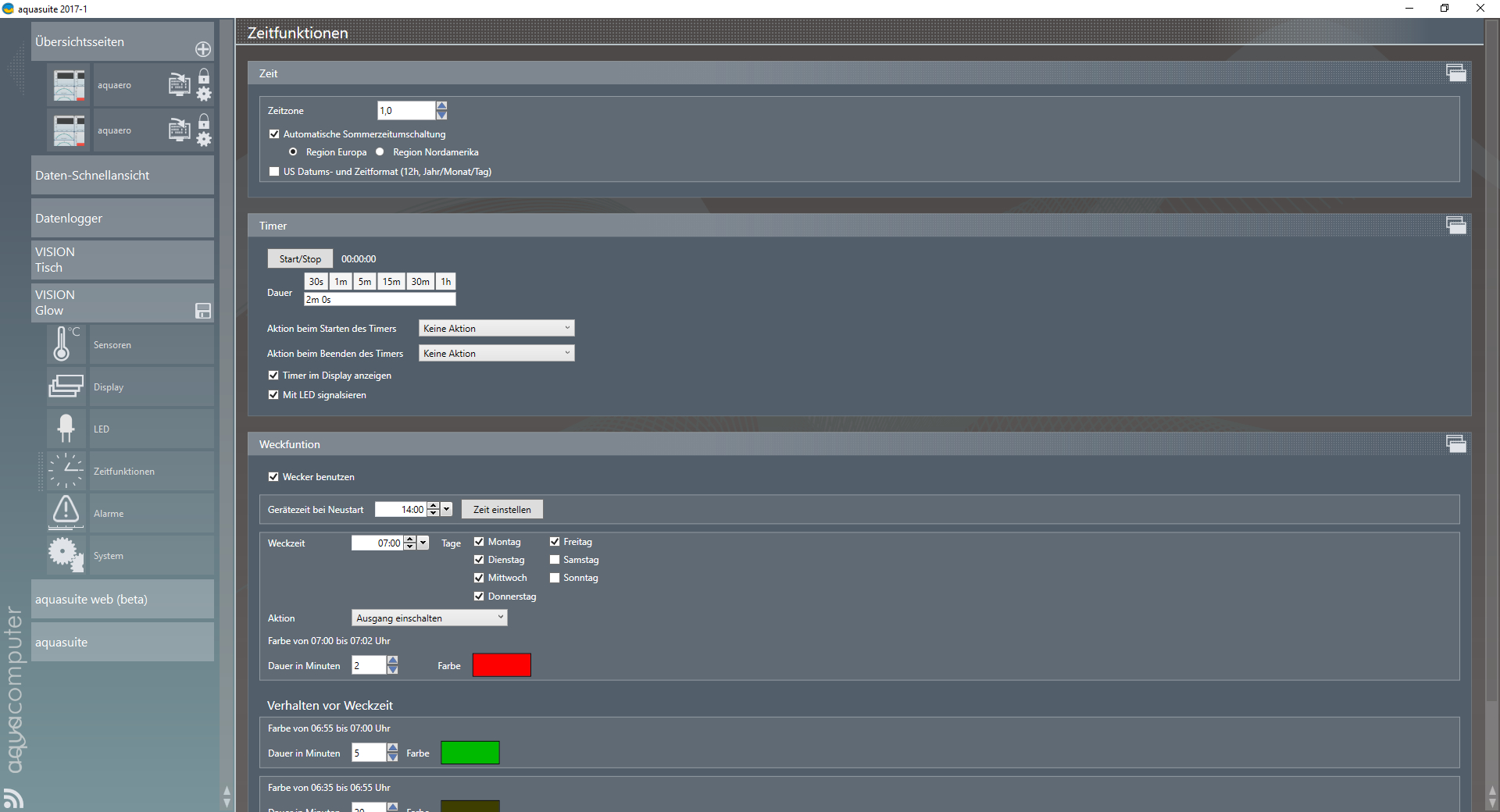
Task: Open the System gear icon
Action: coord(66,555)
